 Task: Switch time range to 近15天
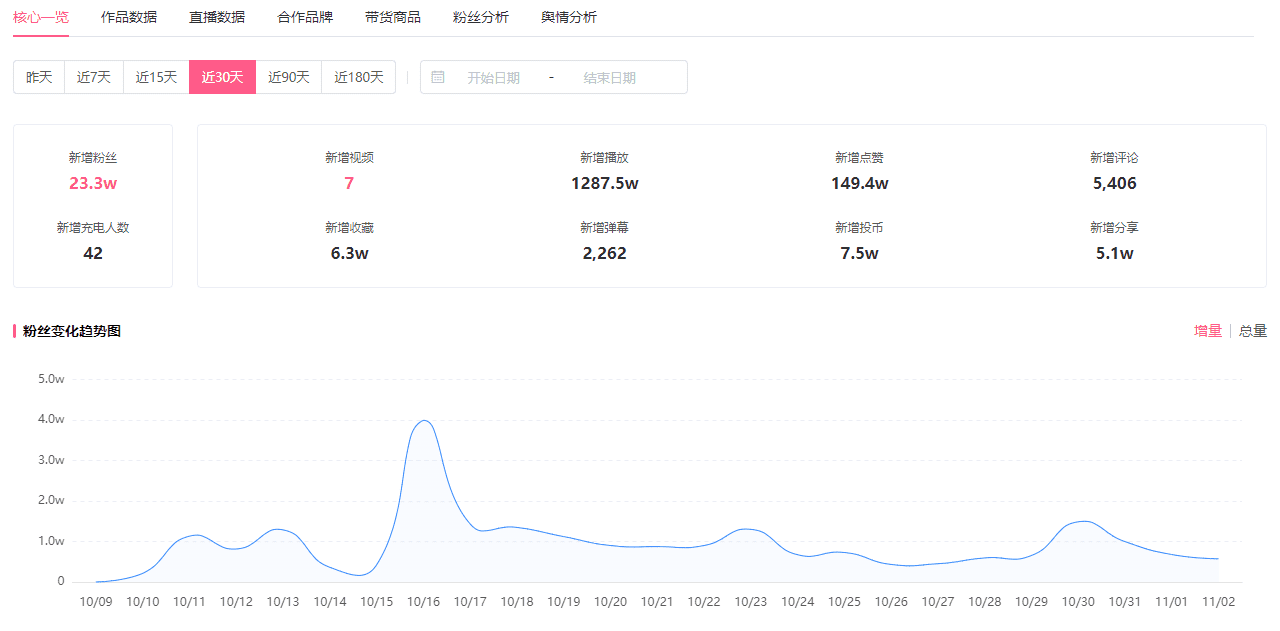[x=156, y=77]
